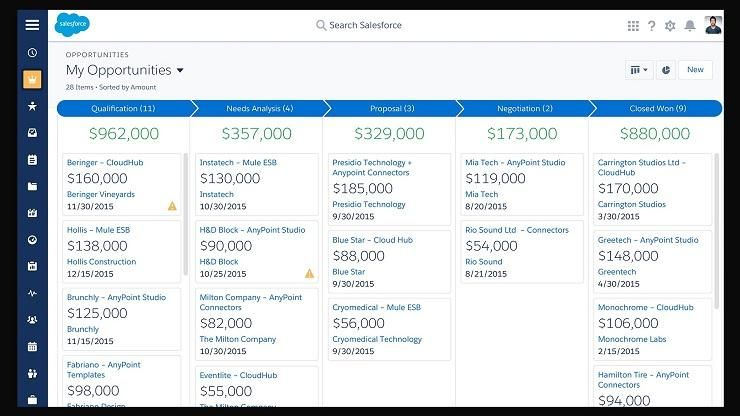
Task: Select the Qualification (11) stage
Action: point(123,108)
